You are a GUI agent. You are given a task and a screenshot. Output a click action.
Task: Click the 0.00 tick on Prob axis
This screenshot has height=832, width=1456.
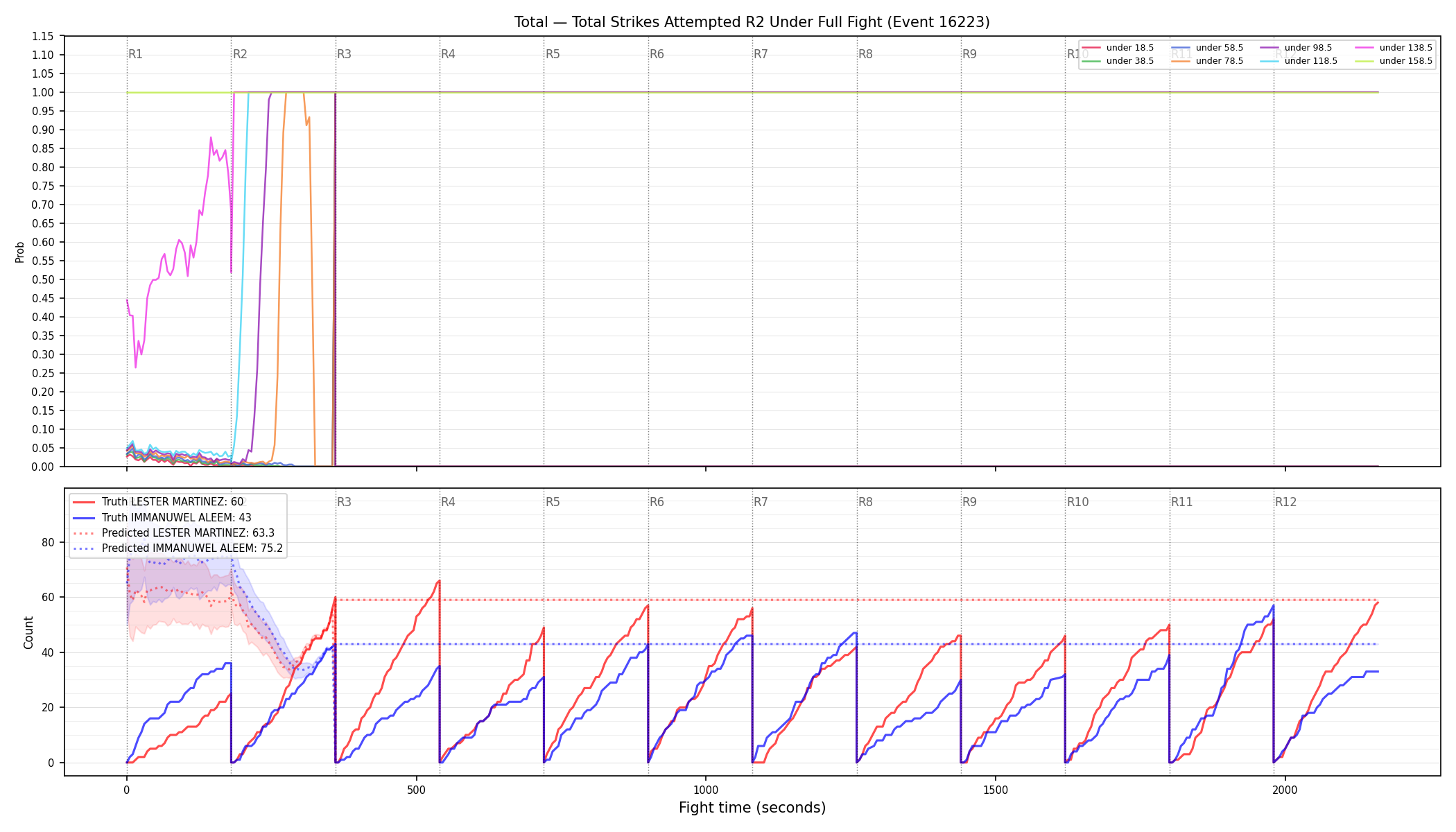pyautogui.click(x=43, y=467)
